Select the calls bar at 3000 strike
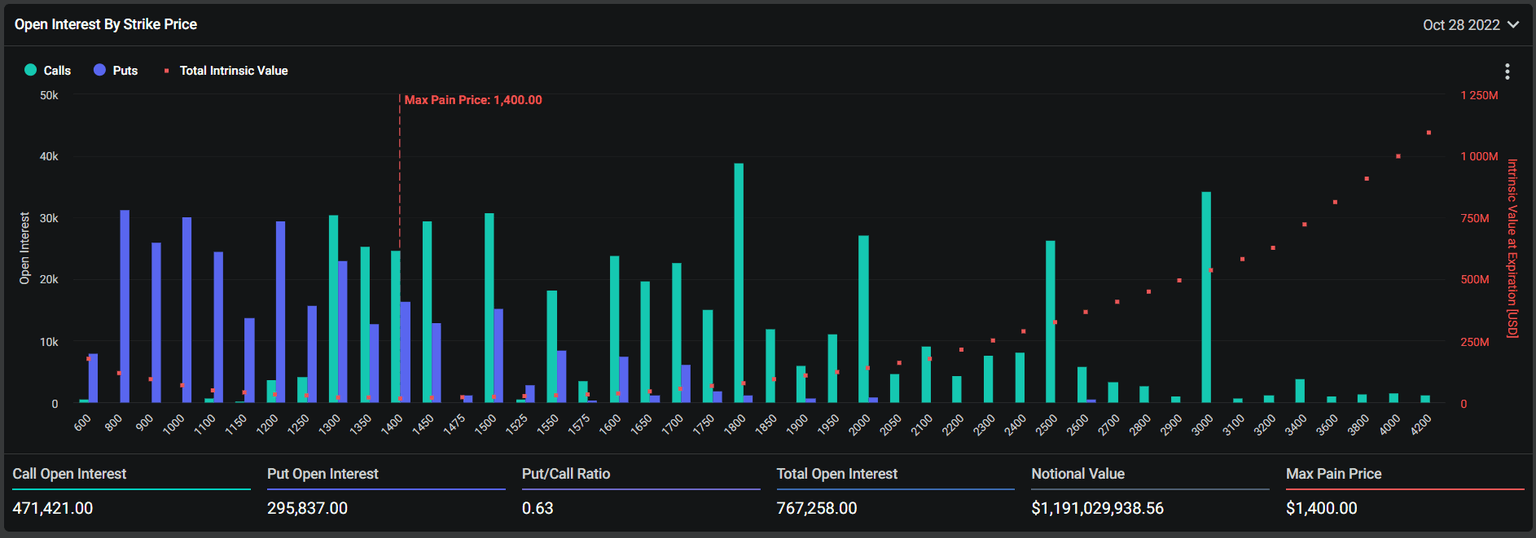Viewport: 1536px width, 538px height. [x=1206, y=297]
